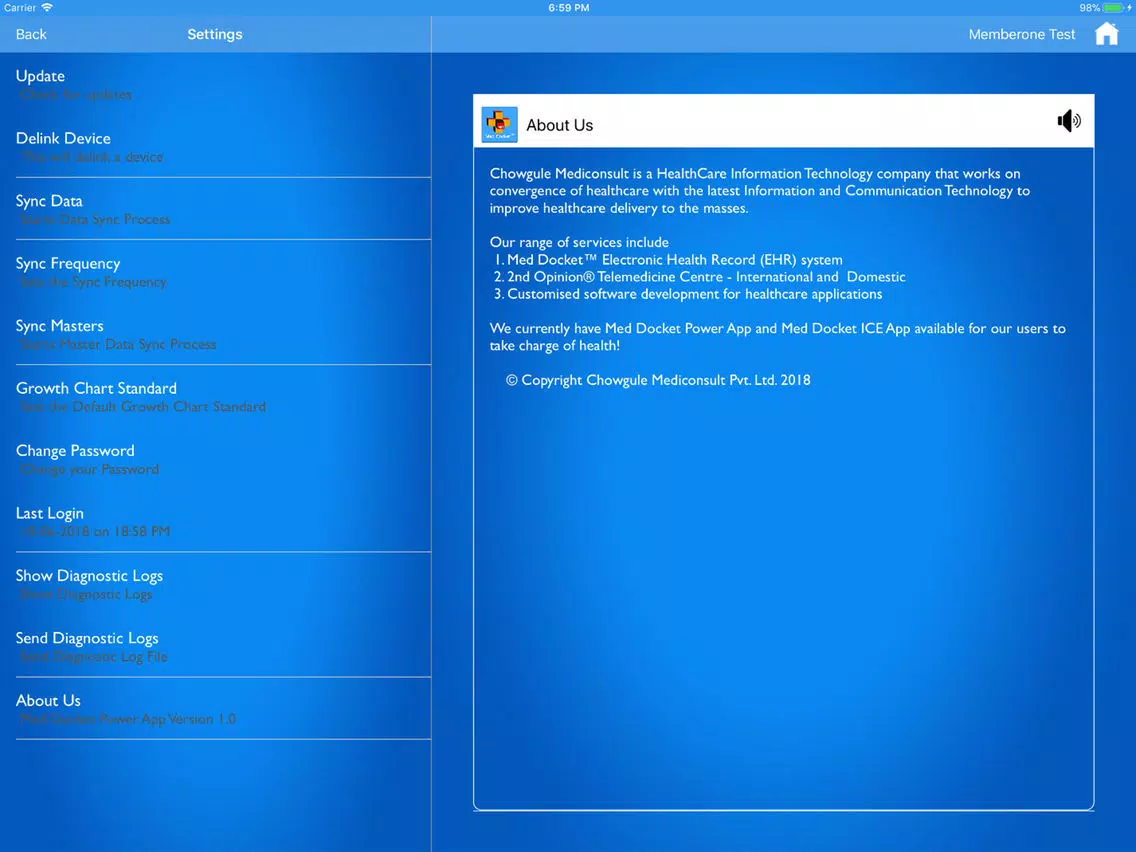This screenshot has width=1136, height=852.
Task: Click the Settings title in header
Action: pyautogui.click(x=214, y=34)
